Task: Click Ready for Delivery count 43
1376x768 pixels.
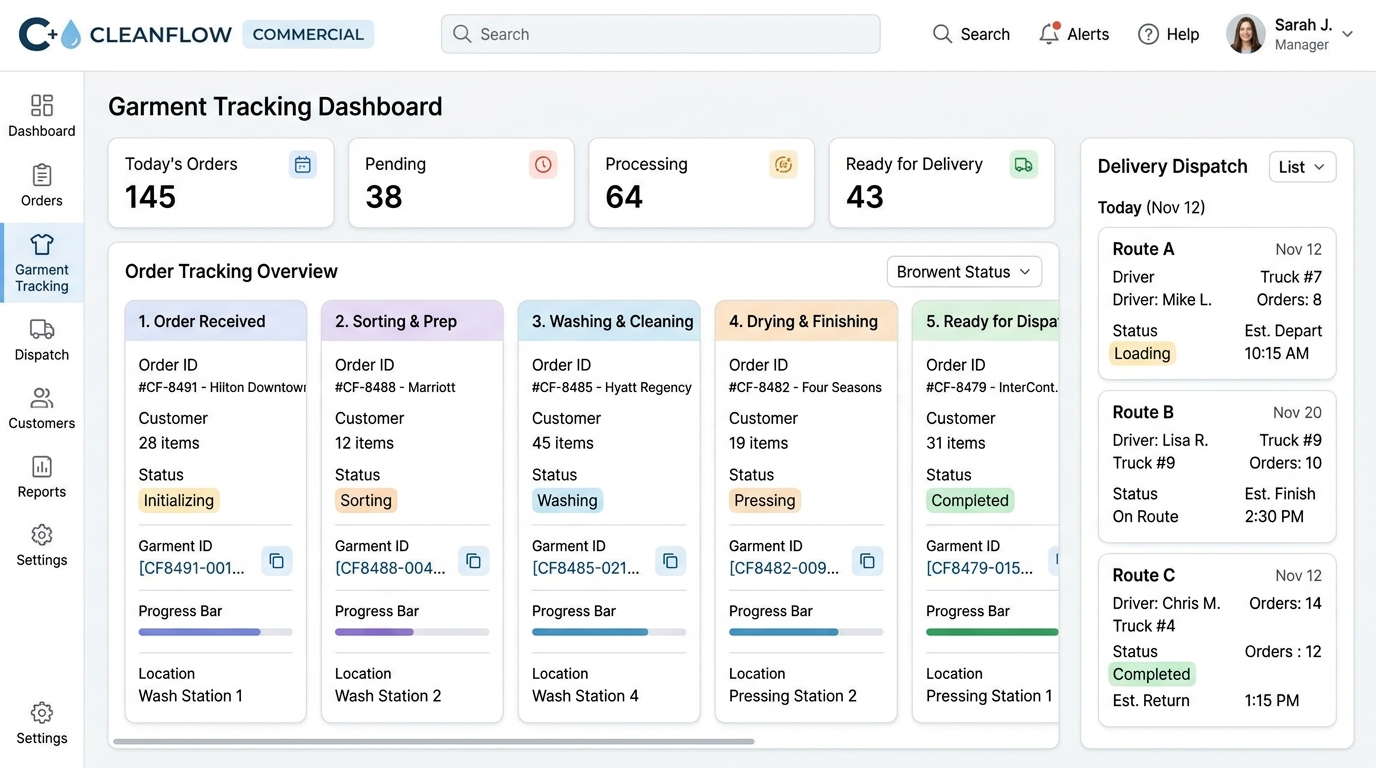Action: pyautogui.click(x=865, y=197)
